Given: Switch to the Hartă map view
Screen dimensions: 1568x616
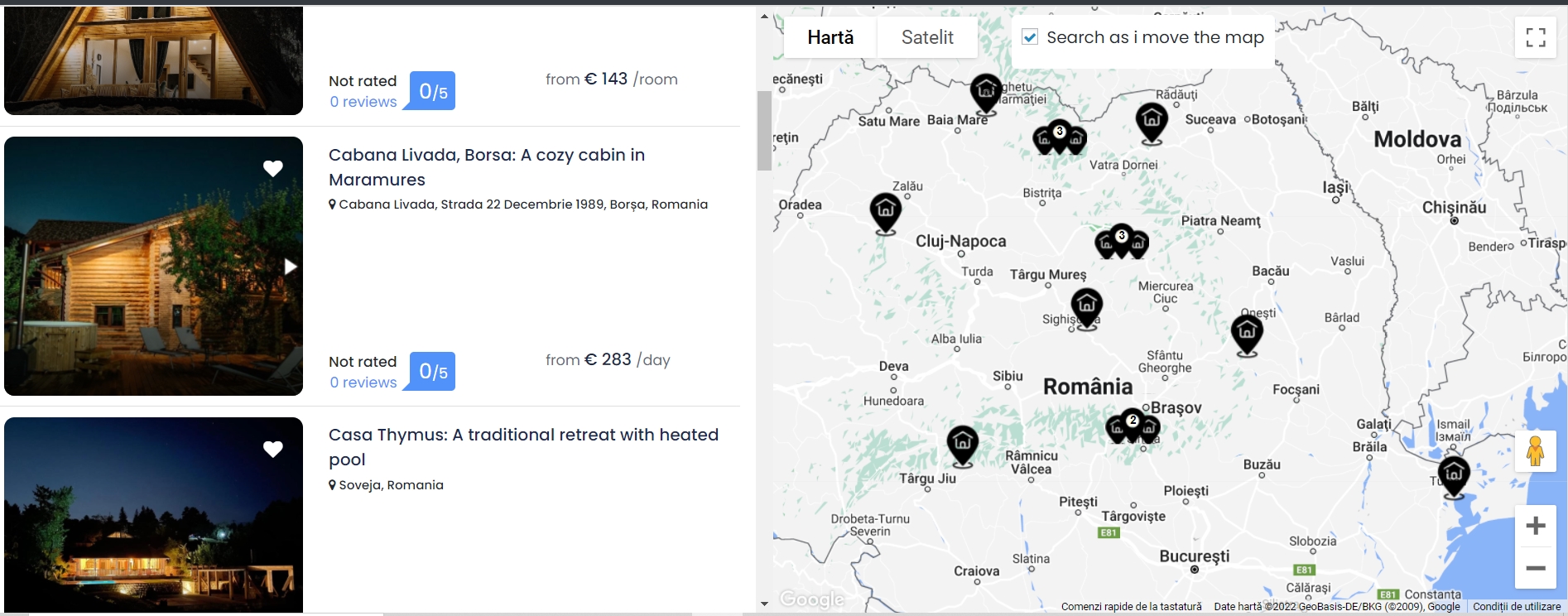Looking at the screenshot, I should [x=830, y=37].
